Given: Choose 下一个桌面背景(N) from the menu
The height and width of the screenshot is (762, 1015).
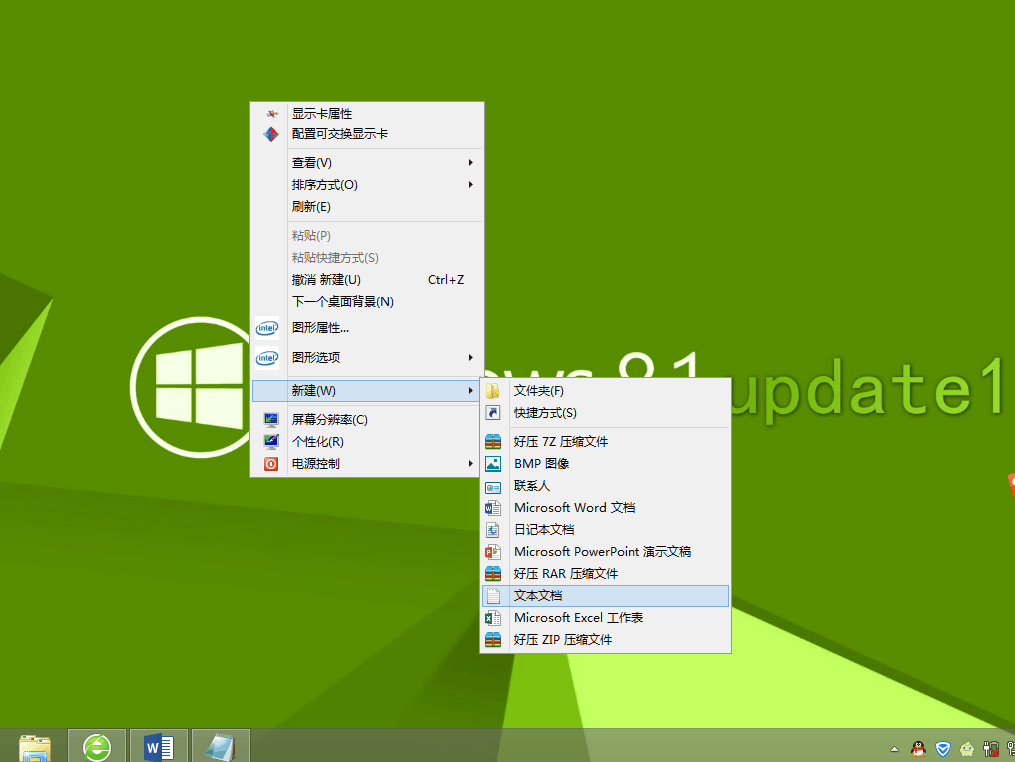Looking at the screenshot, I should click(366, 302).
